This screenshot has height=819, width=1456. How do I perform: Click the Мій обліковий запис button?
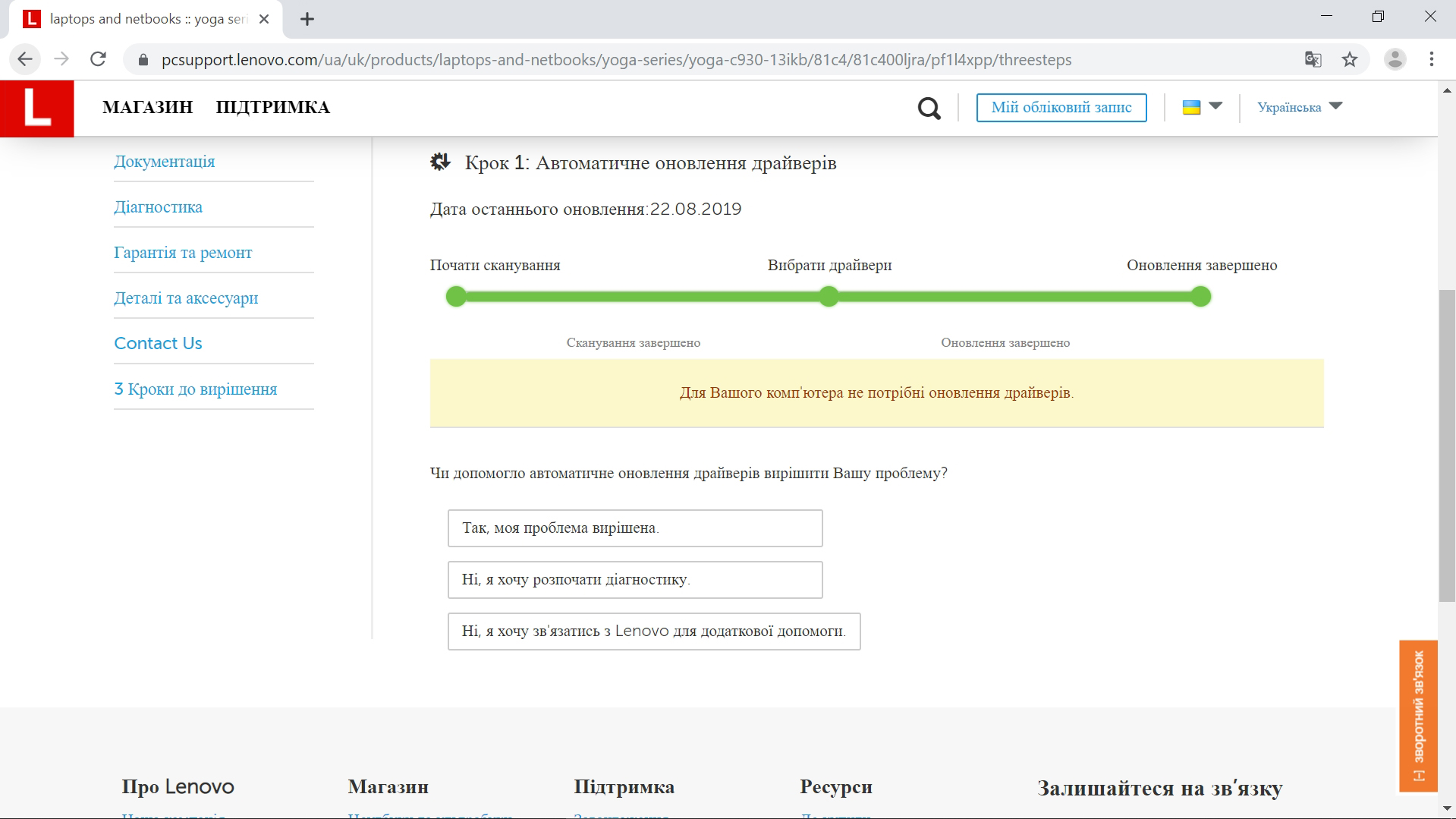[x=1061, y=107]
